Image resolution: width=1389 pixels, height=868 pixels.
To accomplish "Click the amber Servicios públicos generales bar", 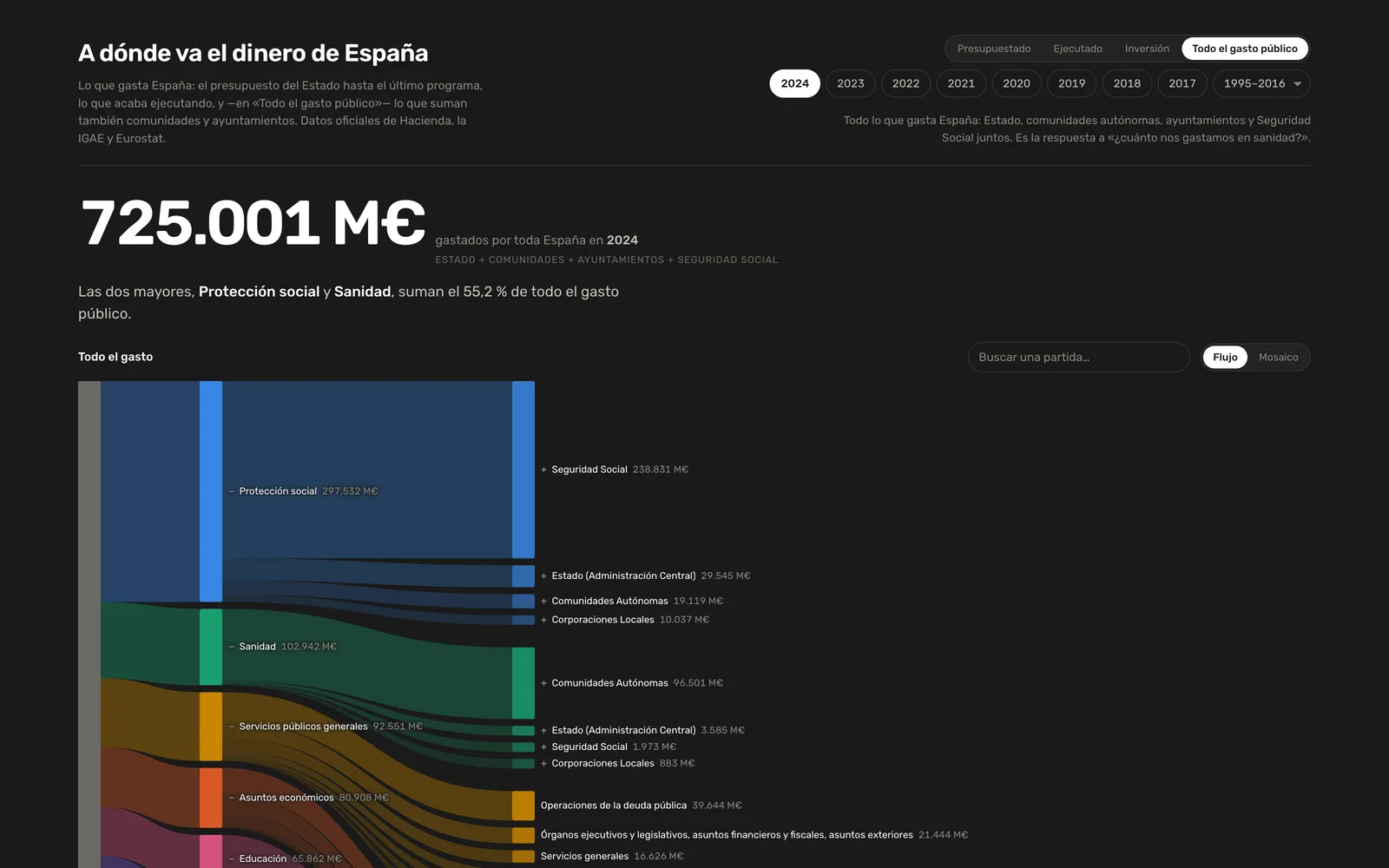I will [x=211, y=727].
